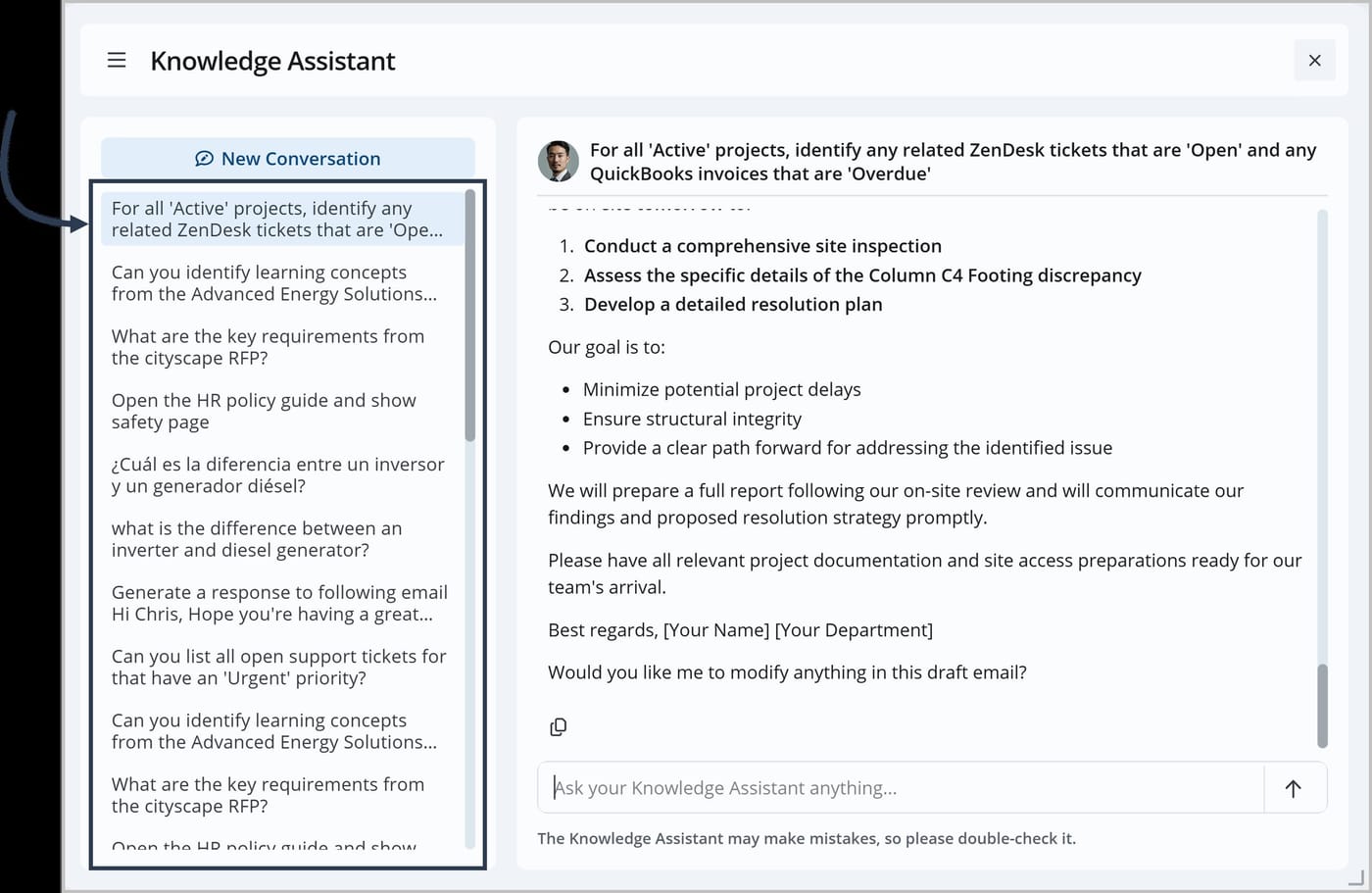Click the chat response scrollbar thumb
Viewport: 1372px width, 893px height.
1322,706
